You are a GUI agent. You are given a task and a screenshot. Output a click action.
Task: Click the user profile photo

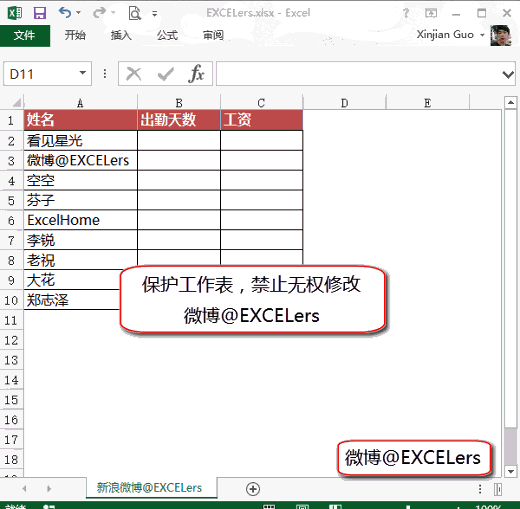tap(501, 35)
